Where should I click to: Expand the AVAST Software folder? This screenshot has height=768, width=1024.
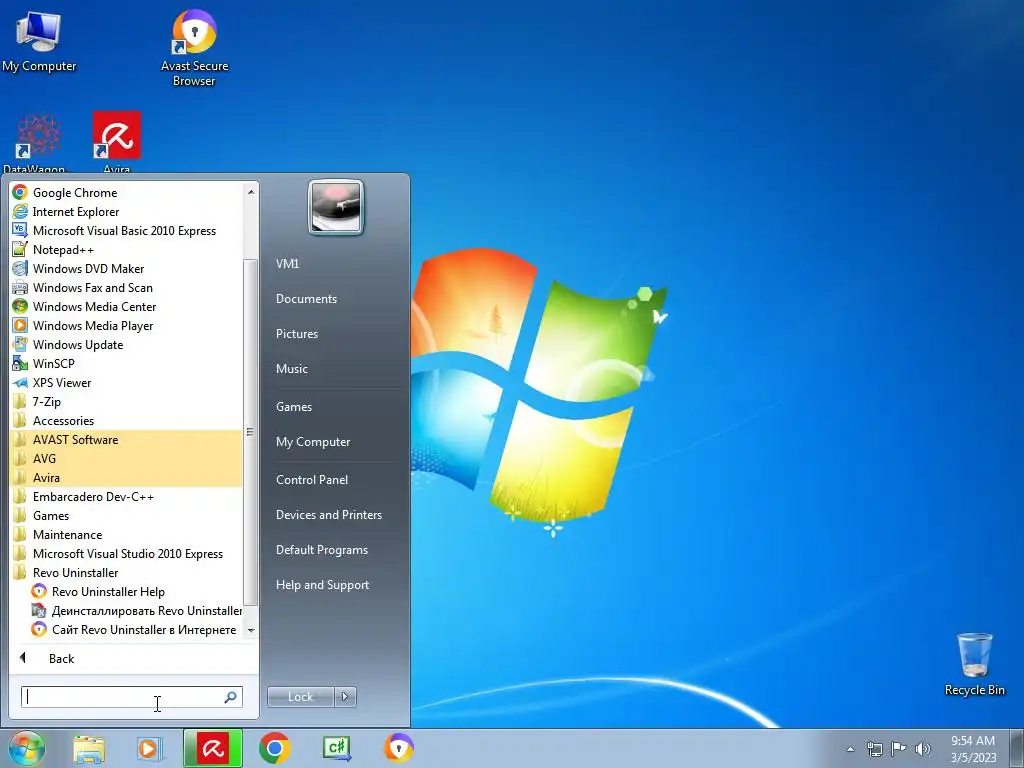pos(127,440)
